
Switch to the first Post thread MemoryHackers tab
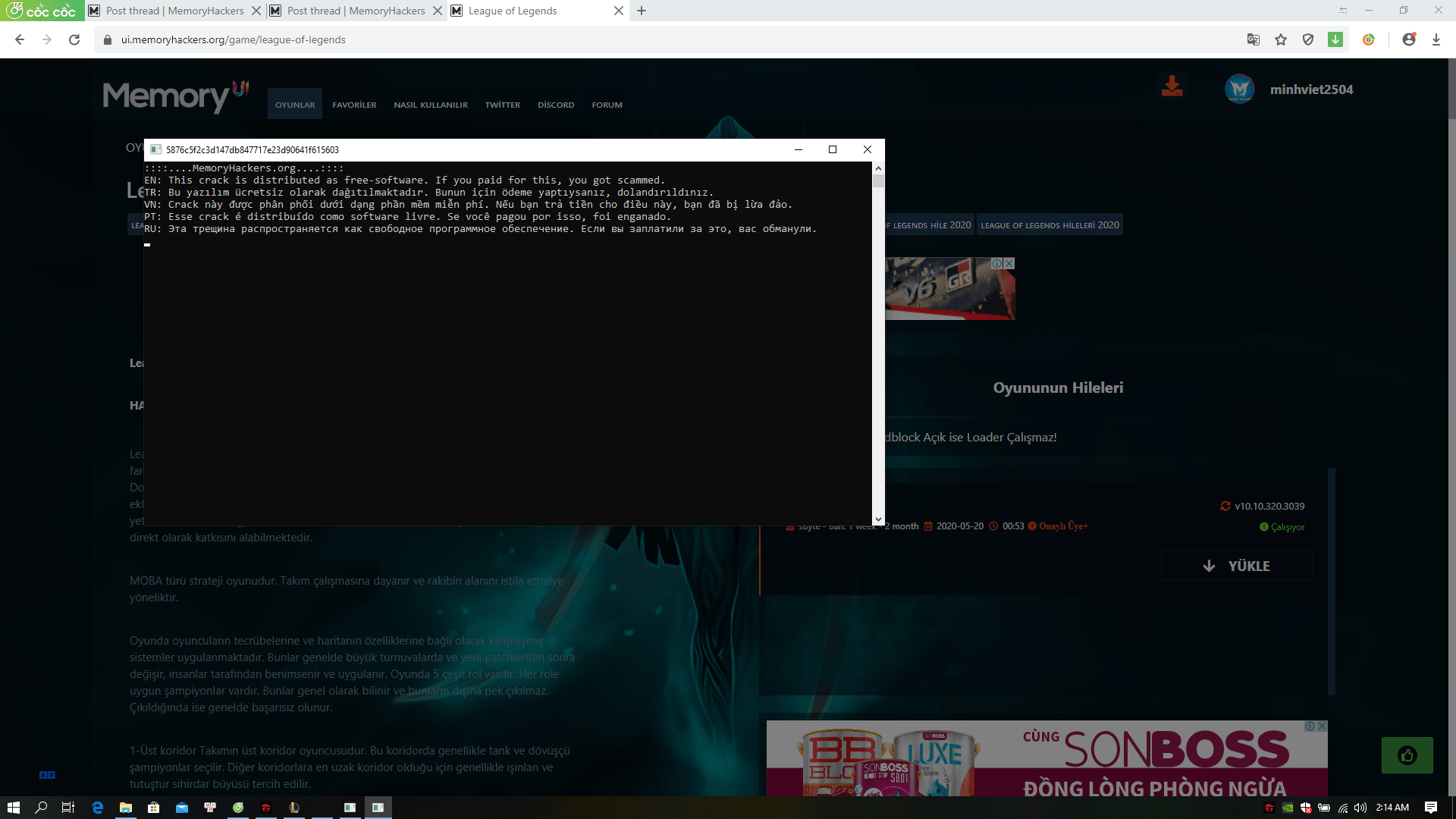click(x=174, y=11)
